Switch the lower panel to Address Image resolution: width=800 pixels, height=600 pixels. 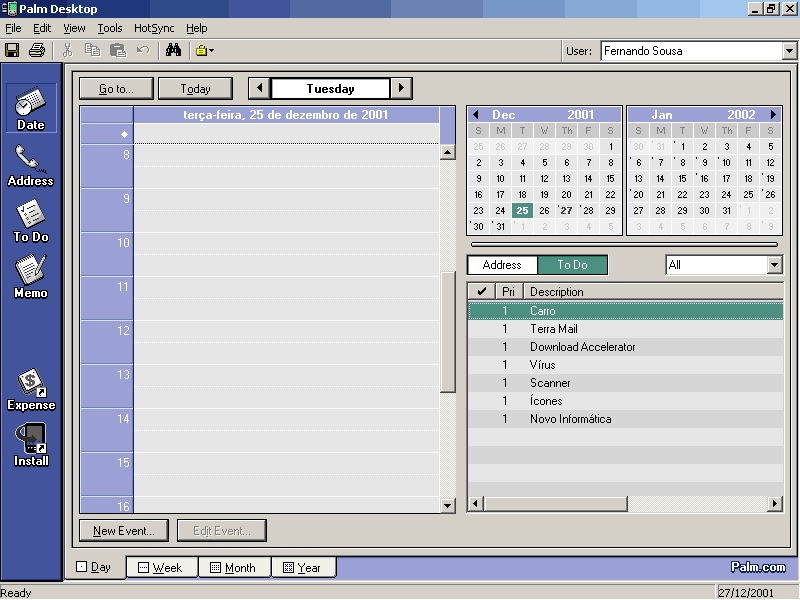pyautogui.click(x=502, y=265)
